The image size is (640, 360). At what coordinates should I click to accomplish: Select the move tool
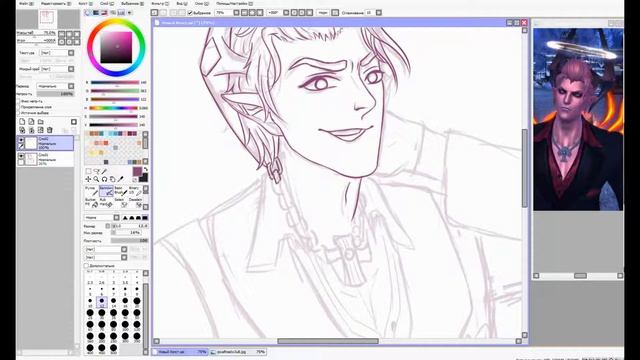coord(88,179)
